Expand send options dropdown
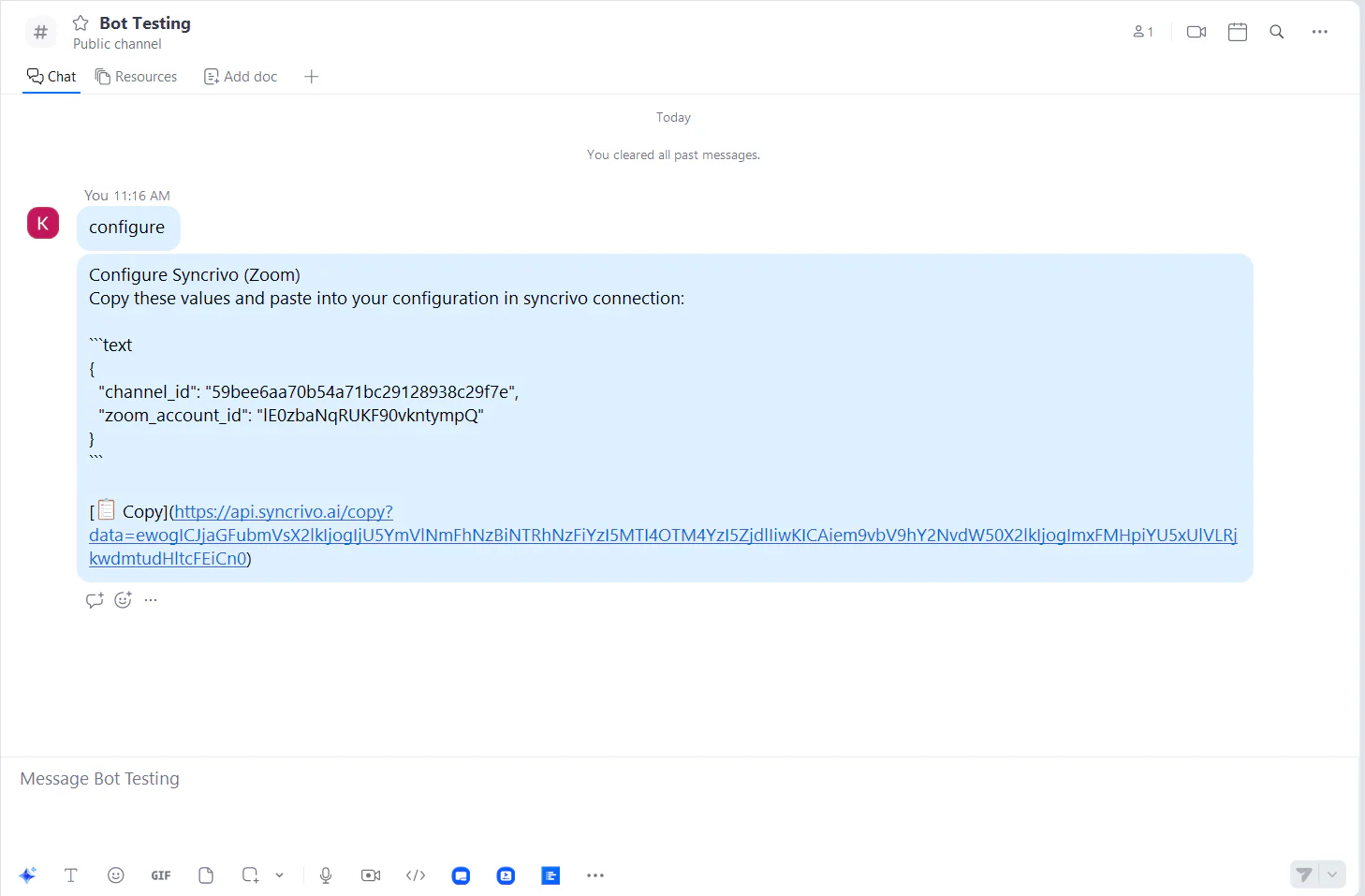The width and height of the screenshot is (1365, 896). (1332, 874)
